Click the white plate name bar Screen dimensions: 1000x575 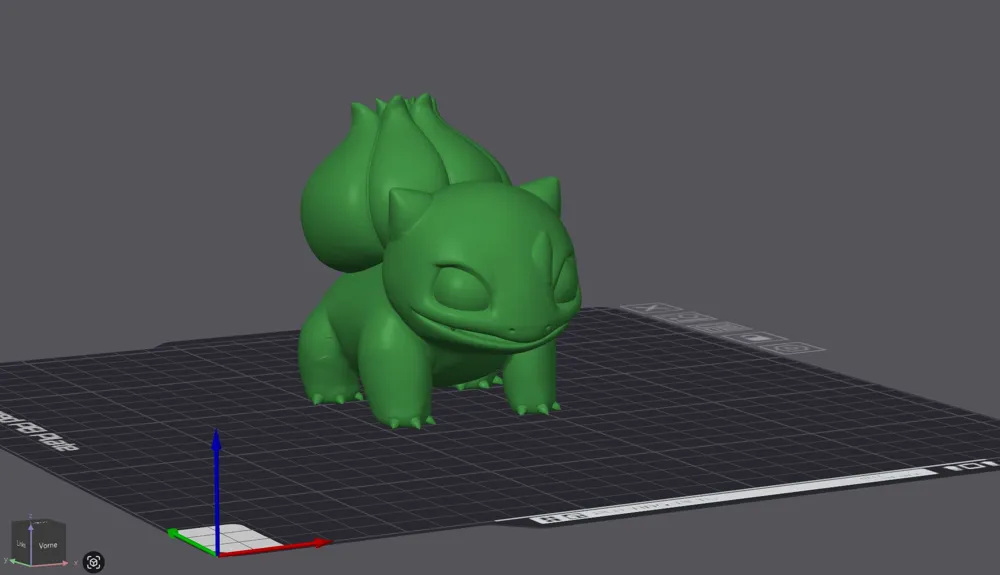(733, 495)
